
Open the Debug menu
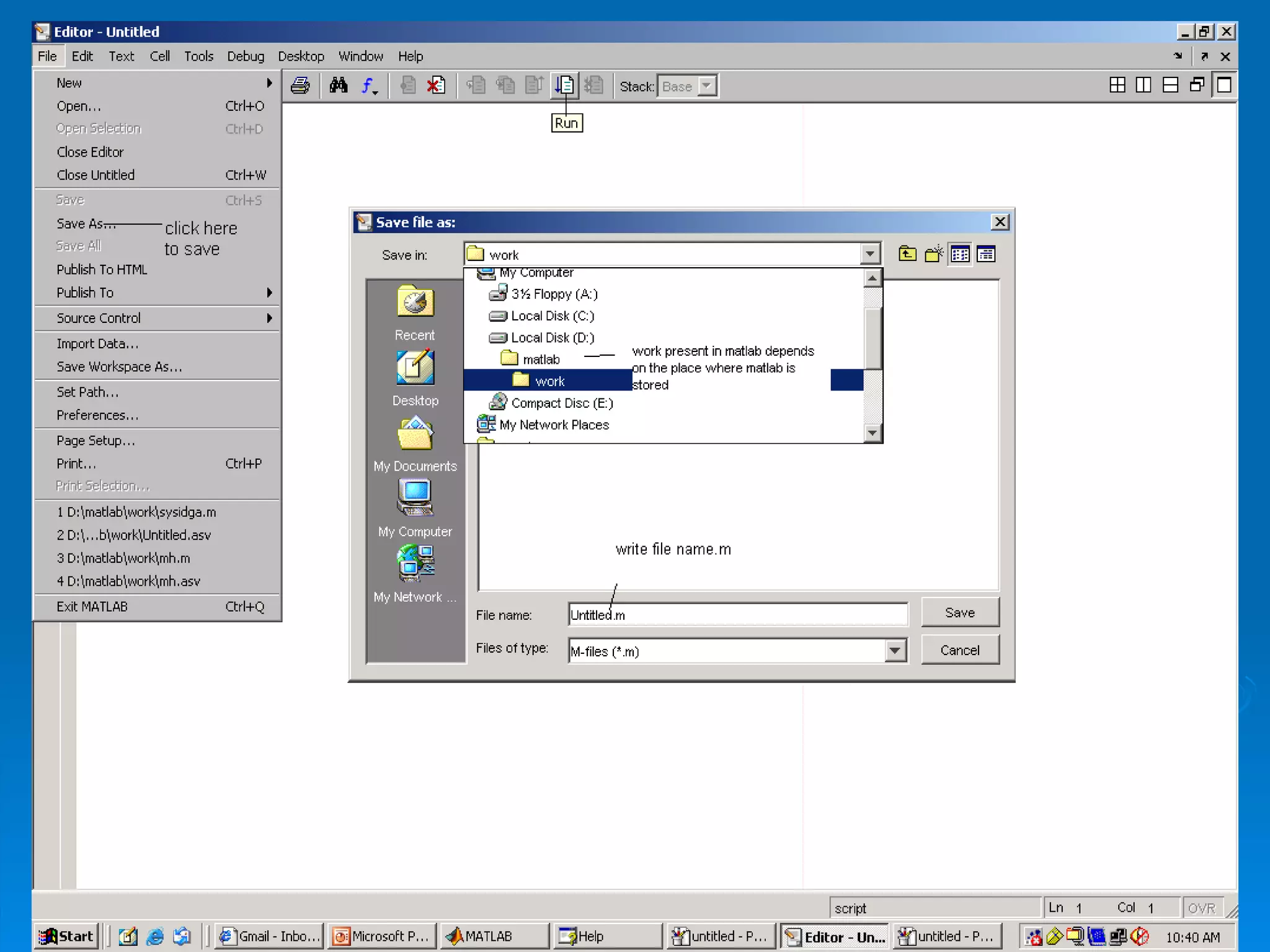click(246, 56)
